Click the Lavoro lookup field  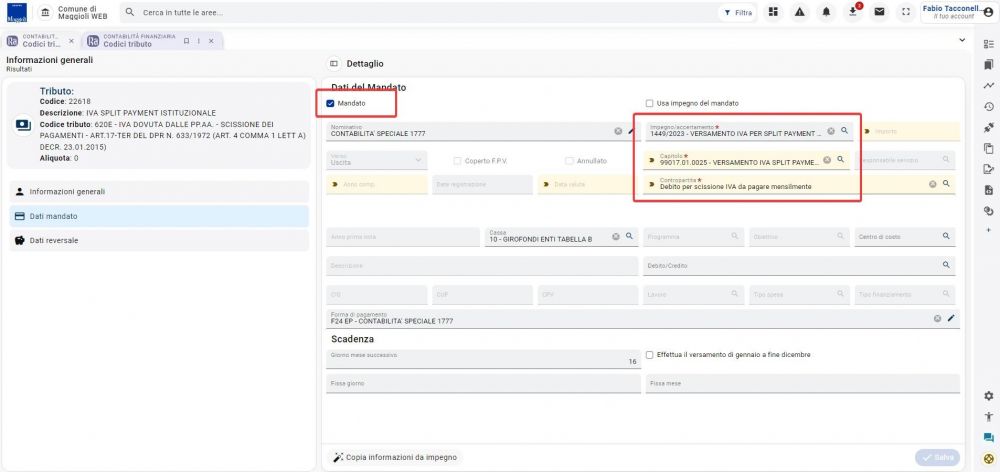click(694, 295)
